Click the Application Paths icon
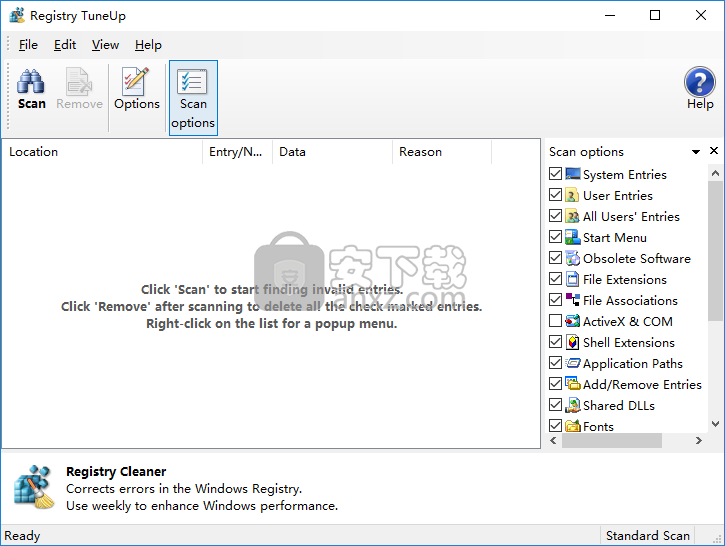Screen dimensions: 725x546 click(572, 363)
